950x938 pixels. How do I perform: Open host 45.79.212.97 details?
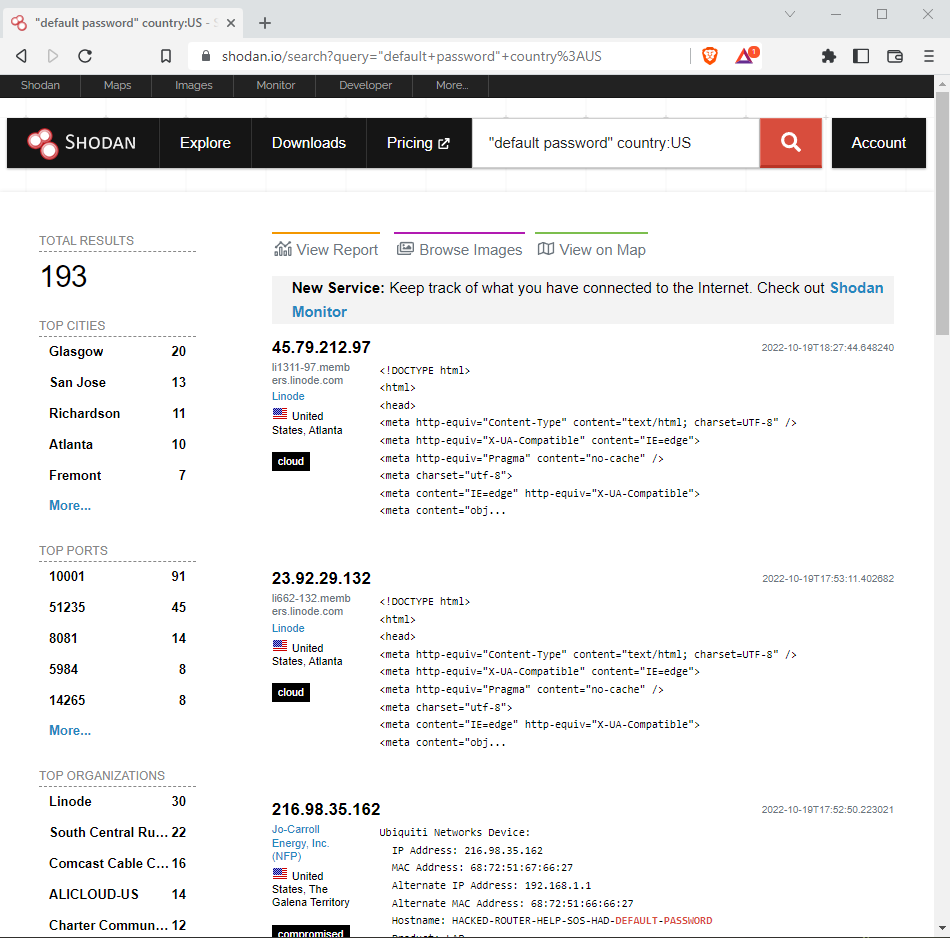321,347
